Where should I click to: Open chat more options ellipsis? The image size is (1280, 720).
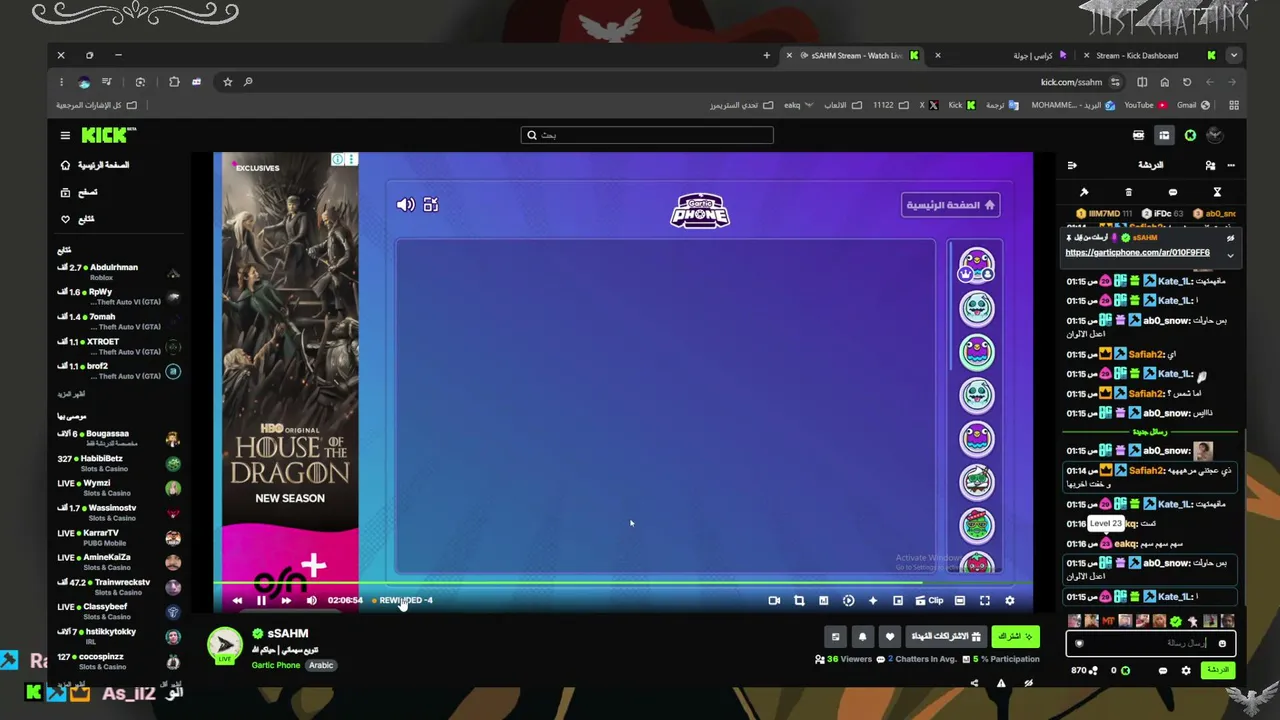point(1231,165)
